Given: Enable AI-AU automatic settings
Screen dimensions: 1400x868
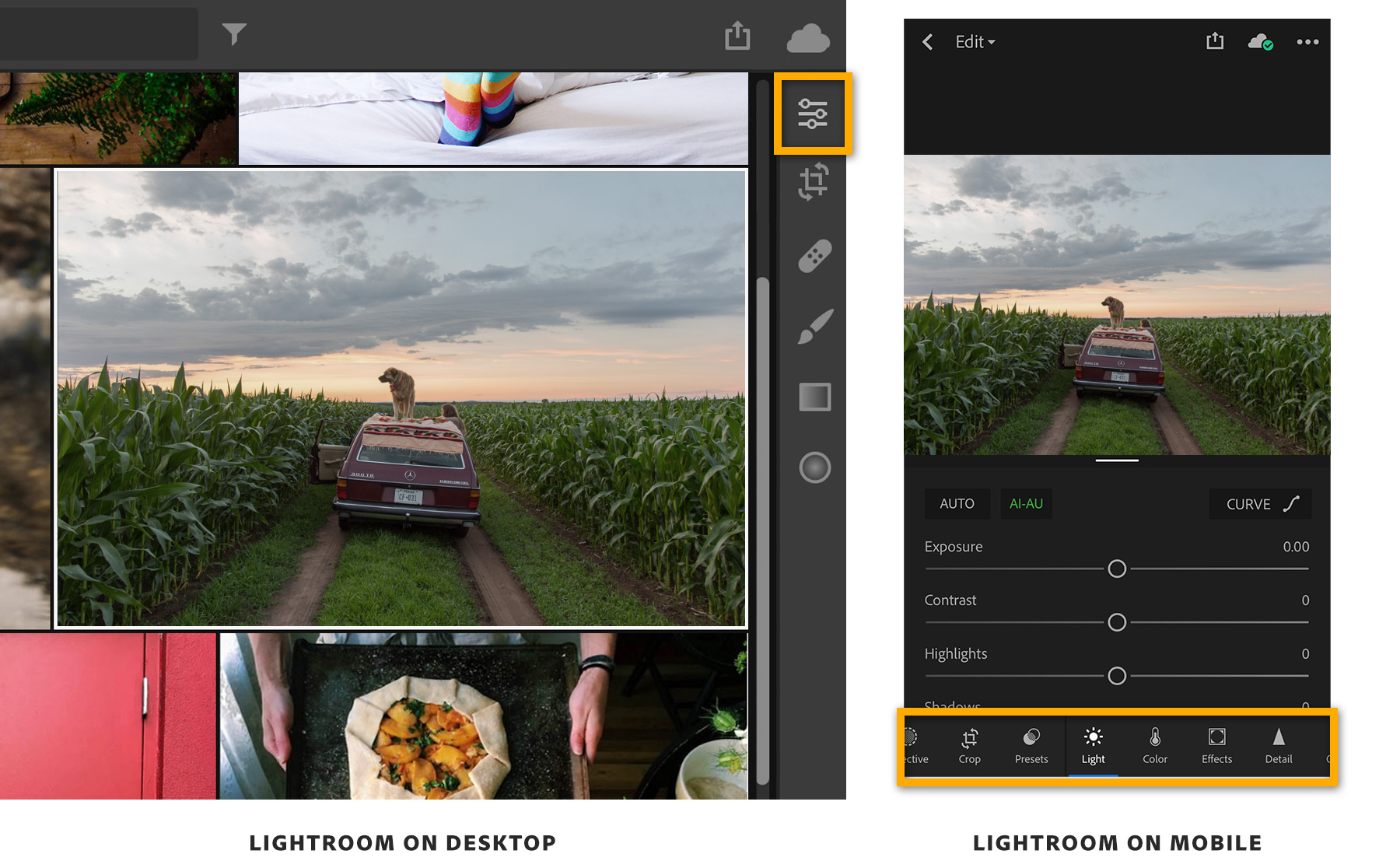Looking at the screenshot, I should pyautogui.click(x=1025, y=503).
